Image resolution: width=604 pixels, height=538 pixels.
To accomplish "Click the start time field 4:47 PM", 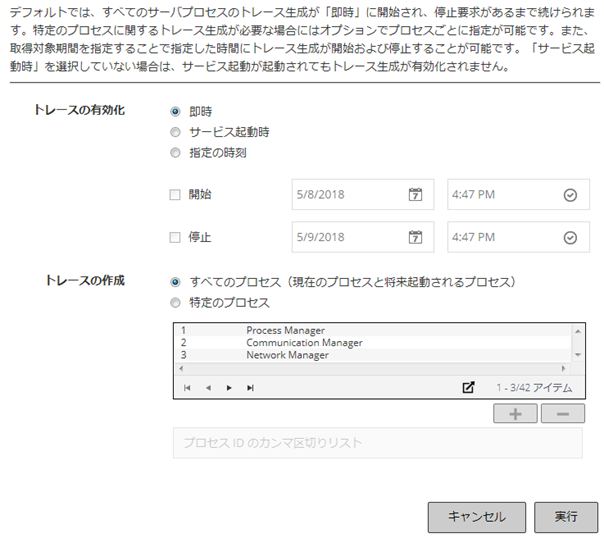I will pyautogui.click(x=518, y=194).
